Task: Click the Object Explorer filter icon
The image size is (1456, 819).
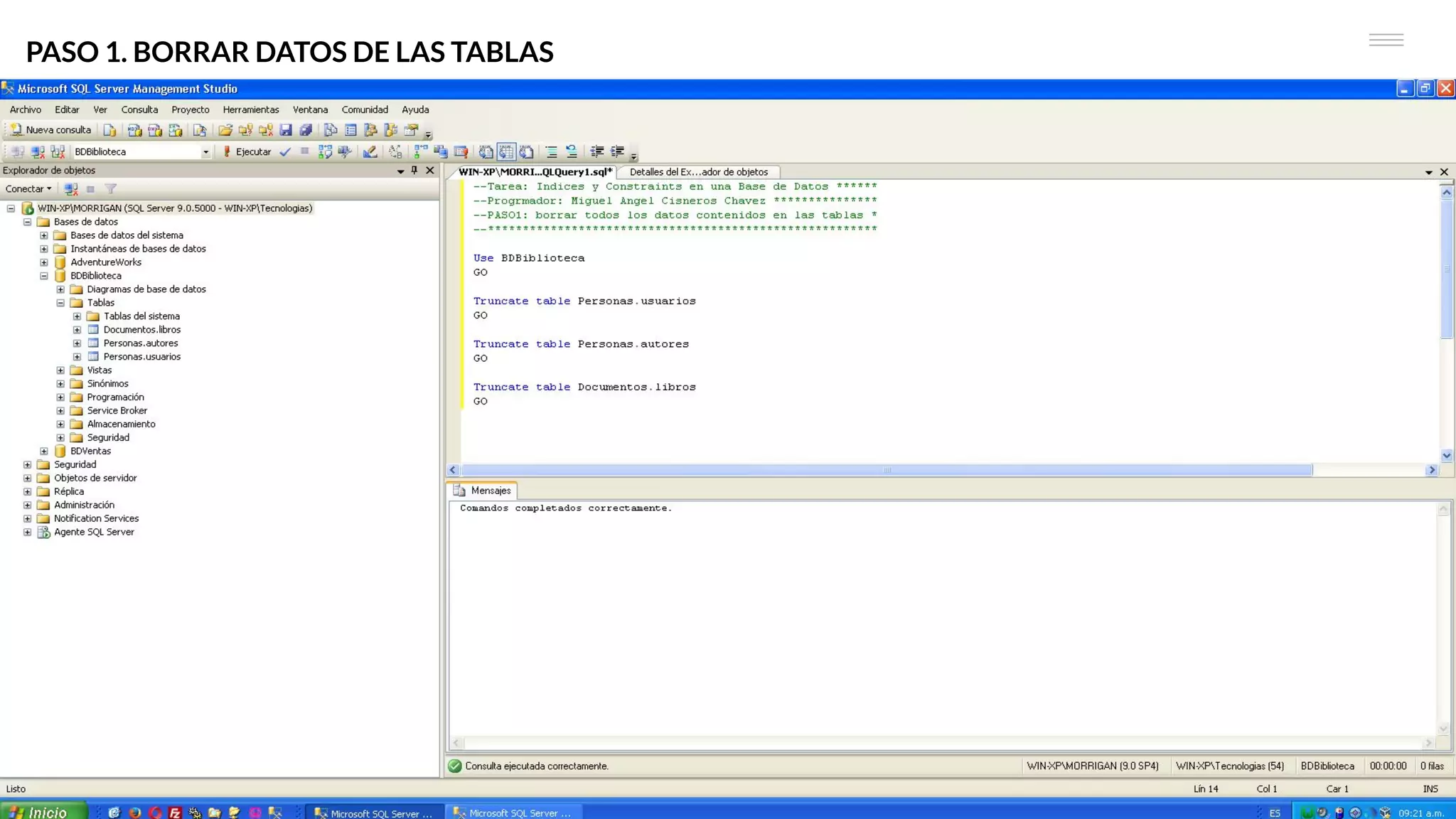Action: (111, 189)
